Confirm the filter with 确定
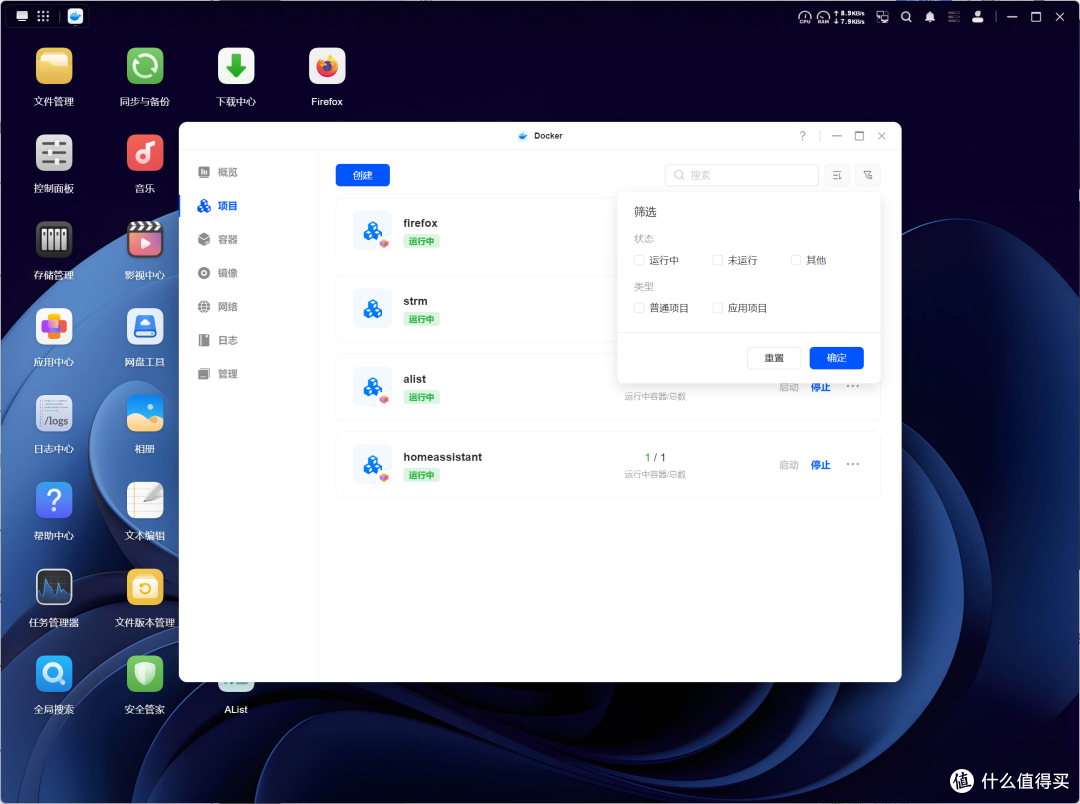 pos(836,358)
